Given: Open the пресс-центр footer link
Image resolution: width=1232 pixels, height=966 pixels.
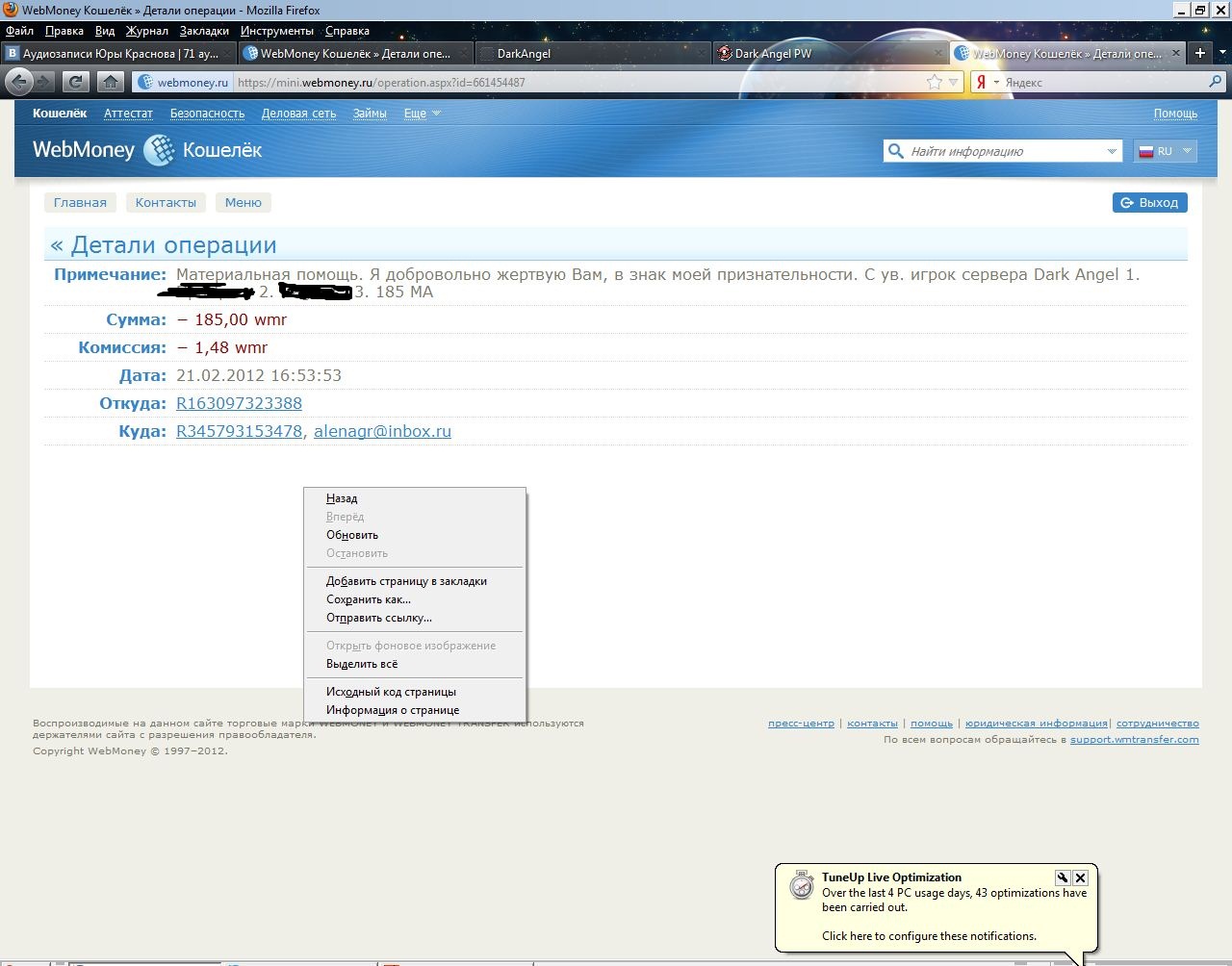Looking at the screenshot, I should (801, 724).
